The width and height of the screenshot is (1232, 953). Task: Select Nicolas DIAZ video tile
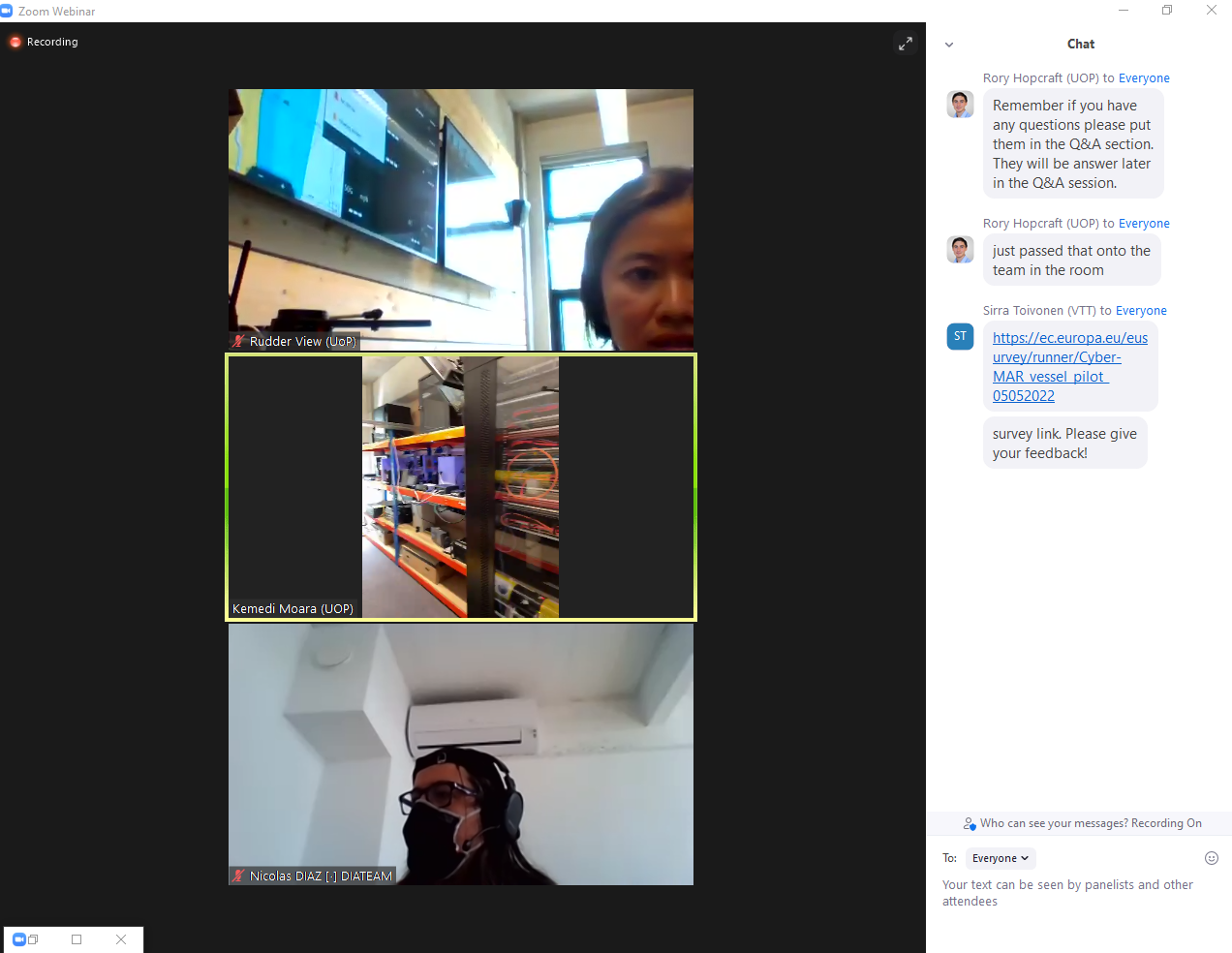tap(461, 753)
